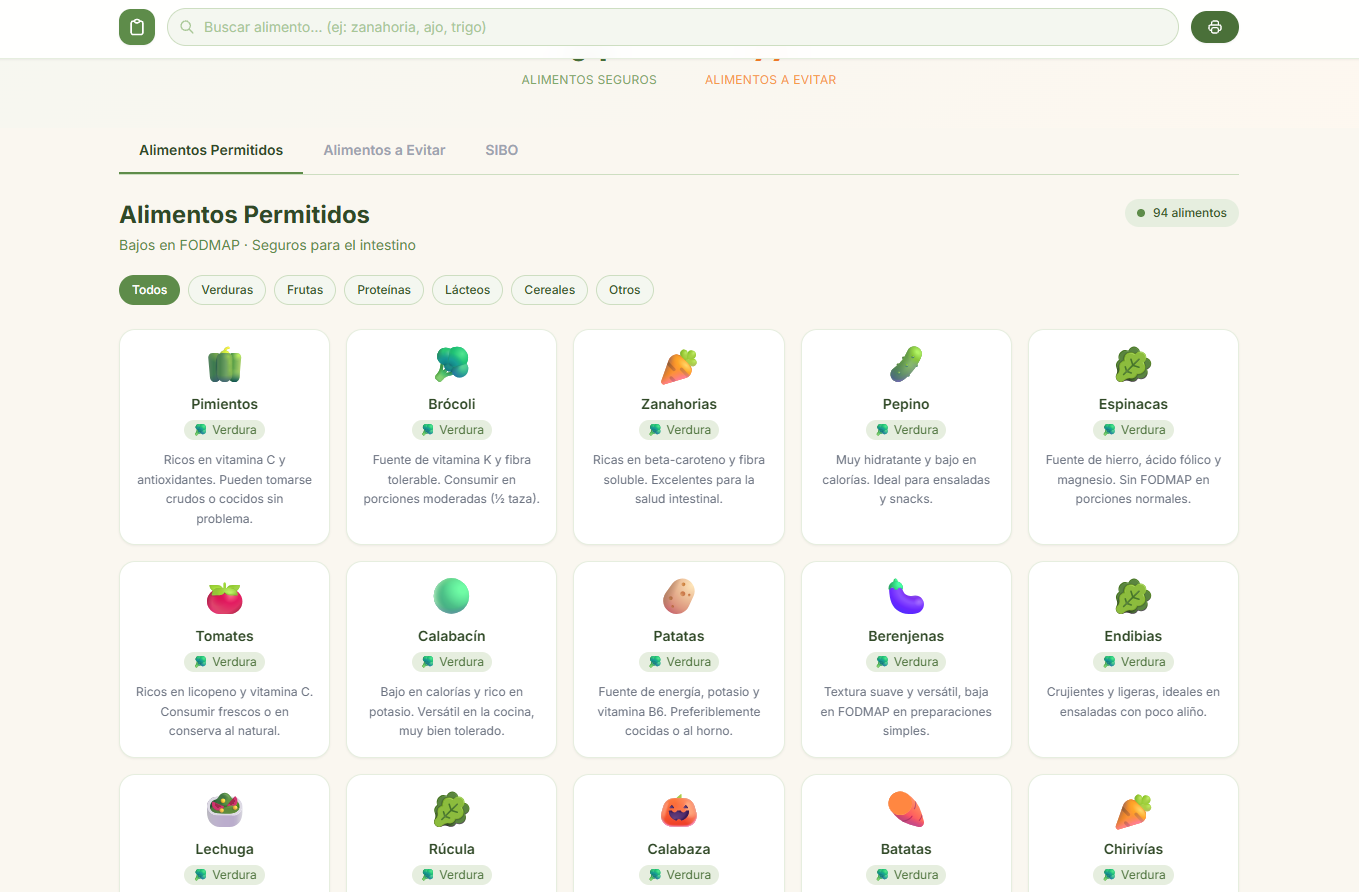Filter by Verduras

point(227,290)
